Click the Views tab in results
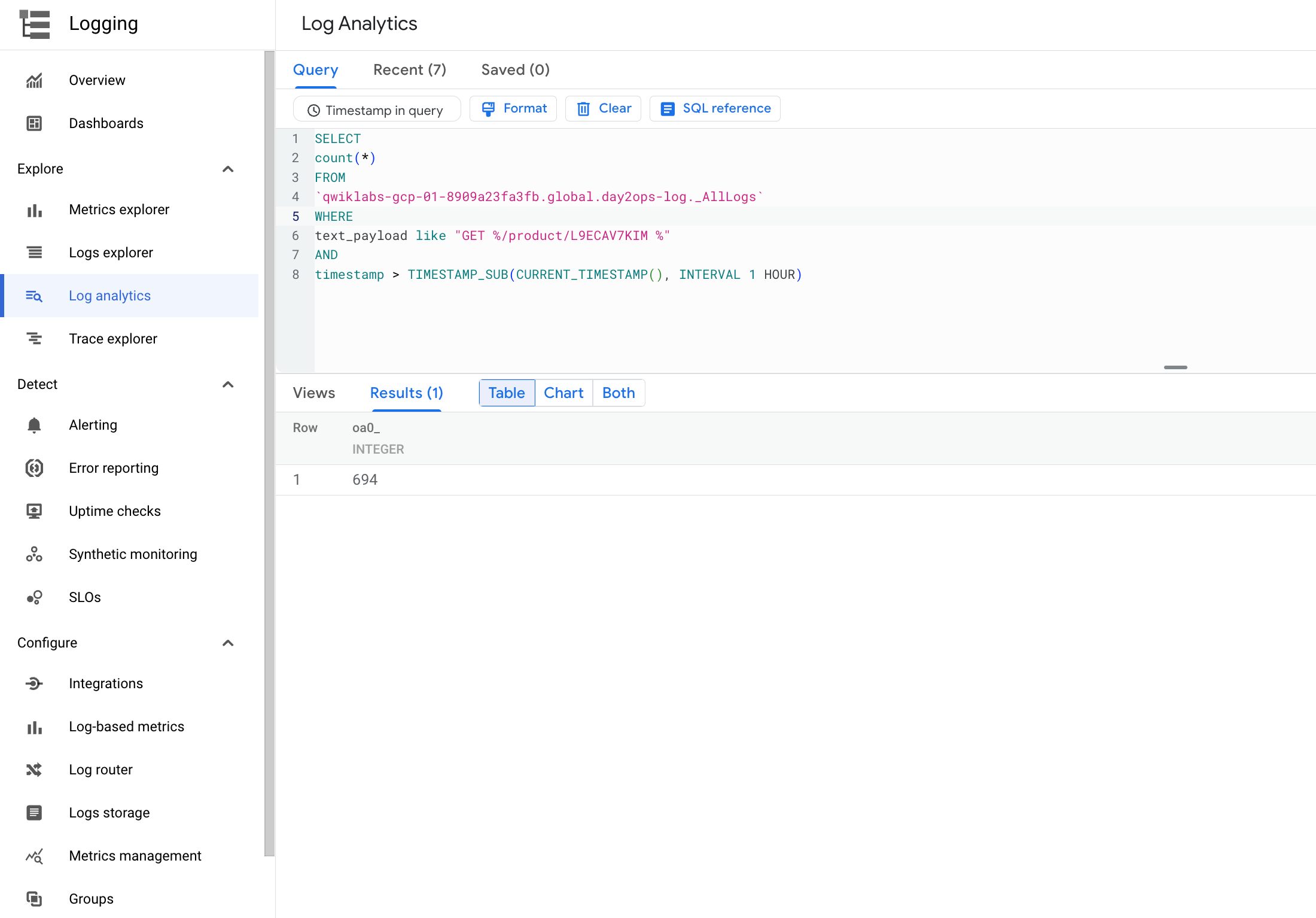1316x918 pixels. click(x=314, y=392)
